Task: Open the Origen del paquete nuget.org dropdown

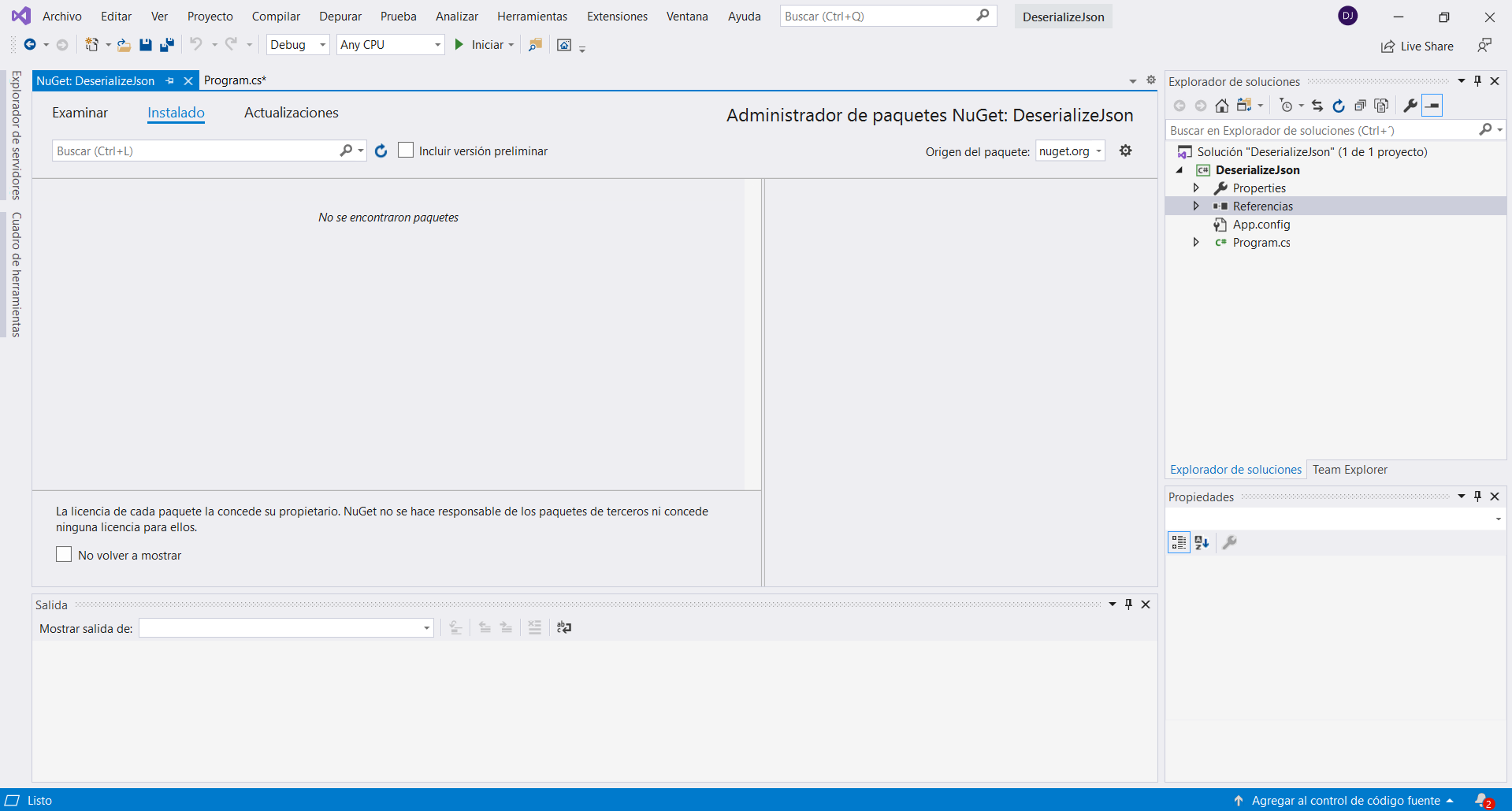Action: coord(1070,151)
